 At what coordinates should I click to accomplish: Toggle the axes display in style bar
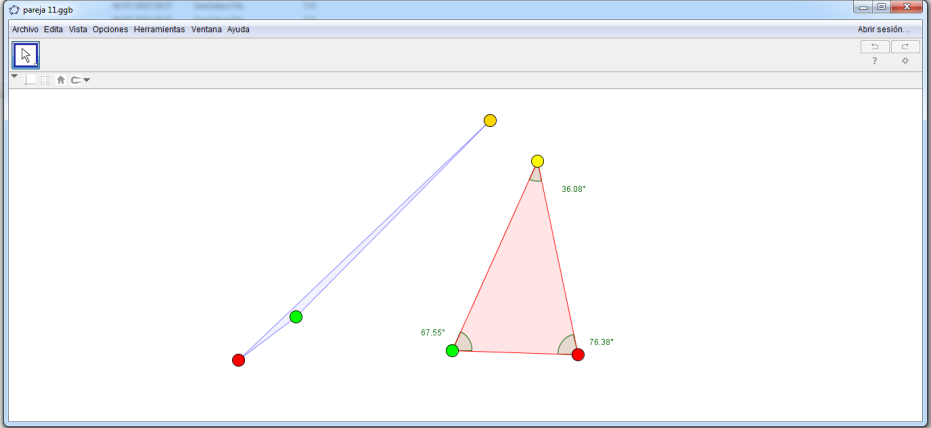click(x=30, y=80)
